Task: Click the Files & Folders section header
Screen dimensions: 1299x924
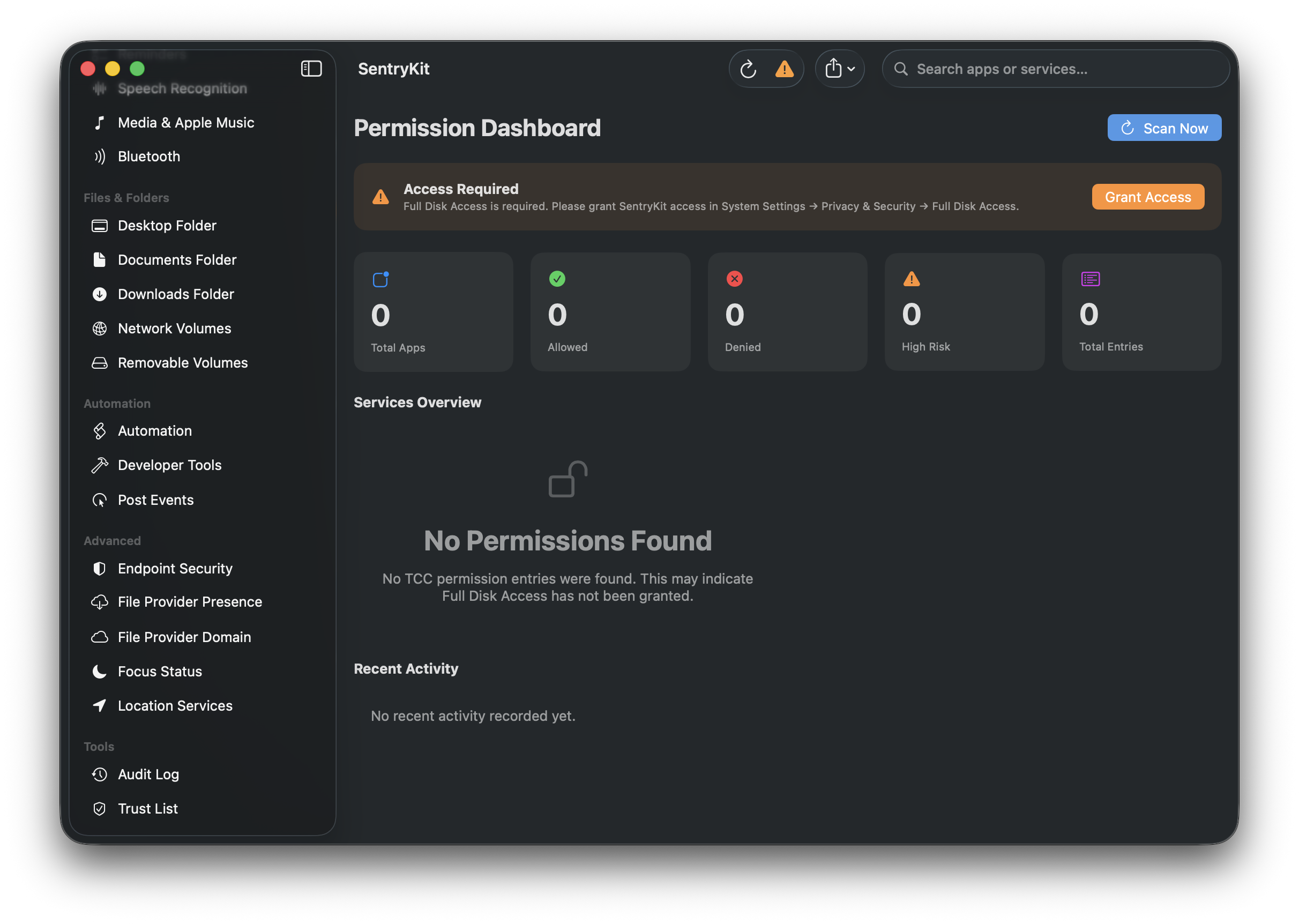Action: click(x=126, y=198)
